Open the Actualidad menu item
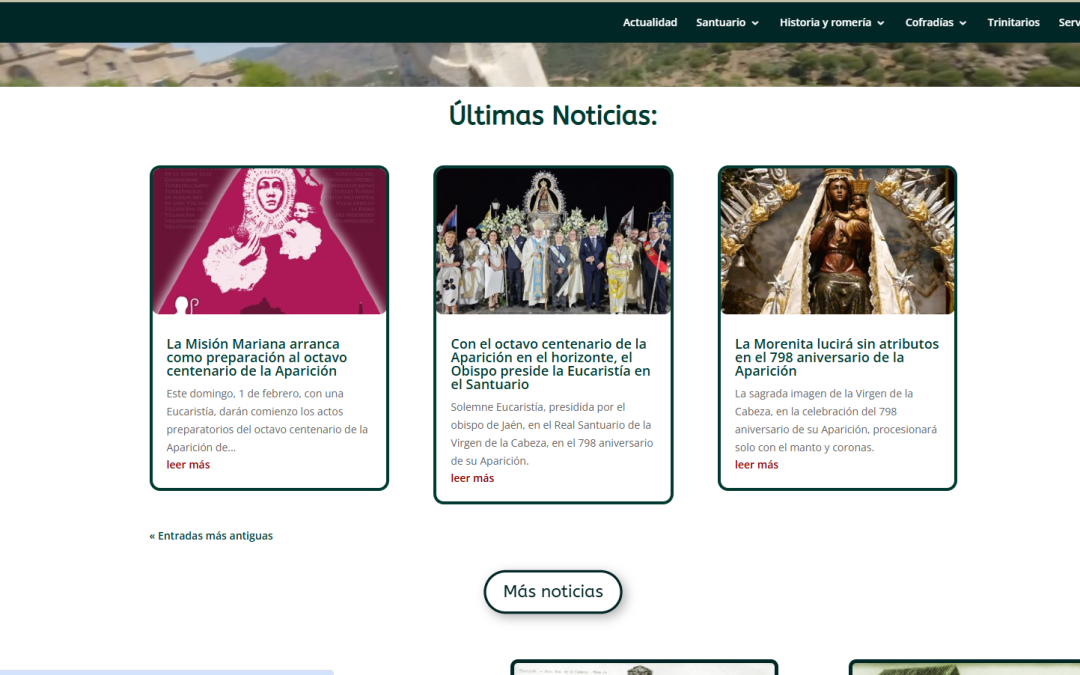Image resolution: width=1080 pixels, height=675 pixels. tap(649, 22)
